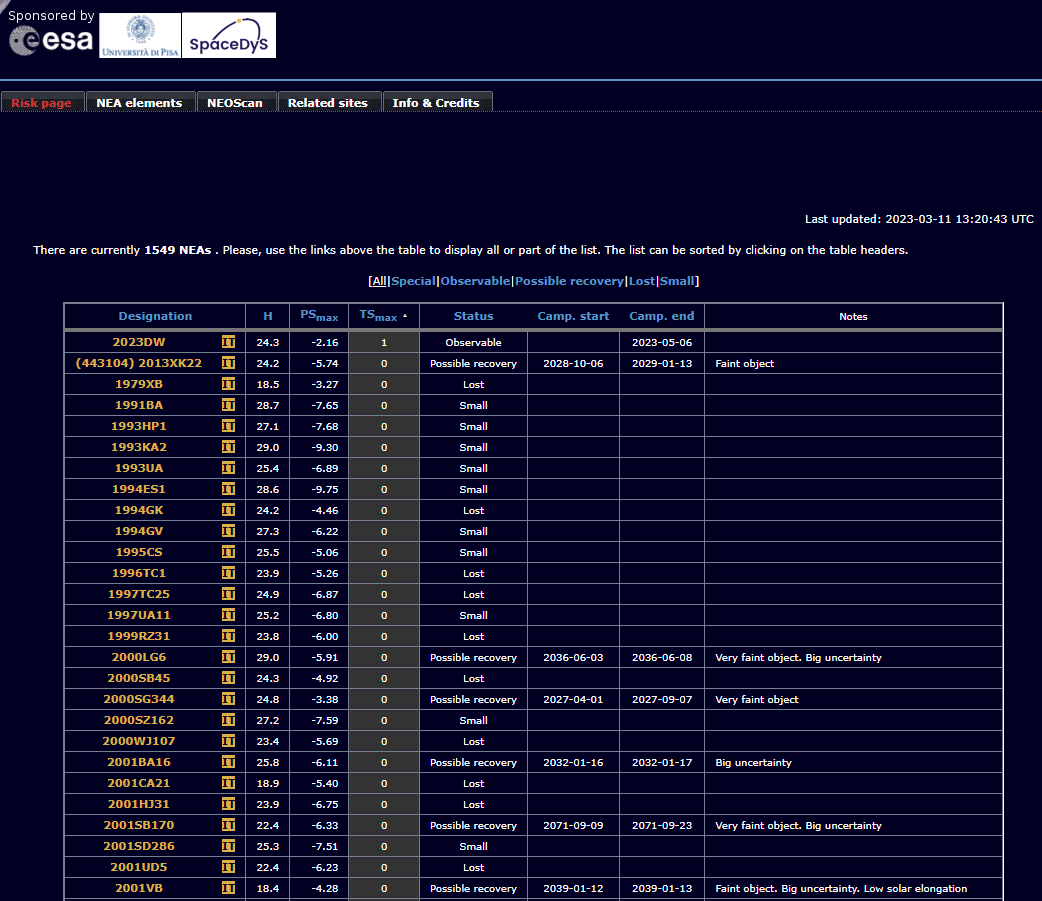
Task: Open impactor table icon for 1997UA11
Action: [229, 615]
